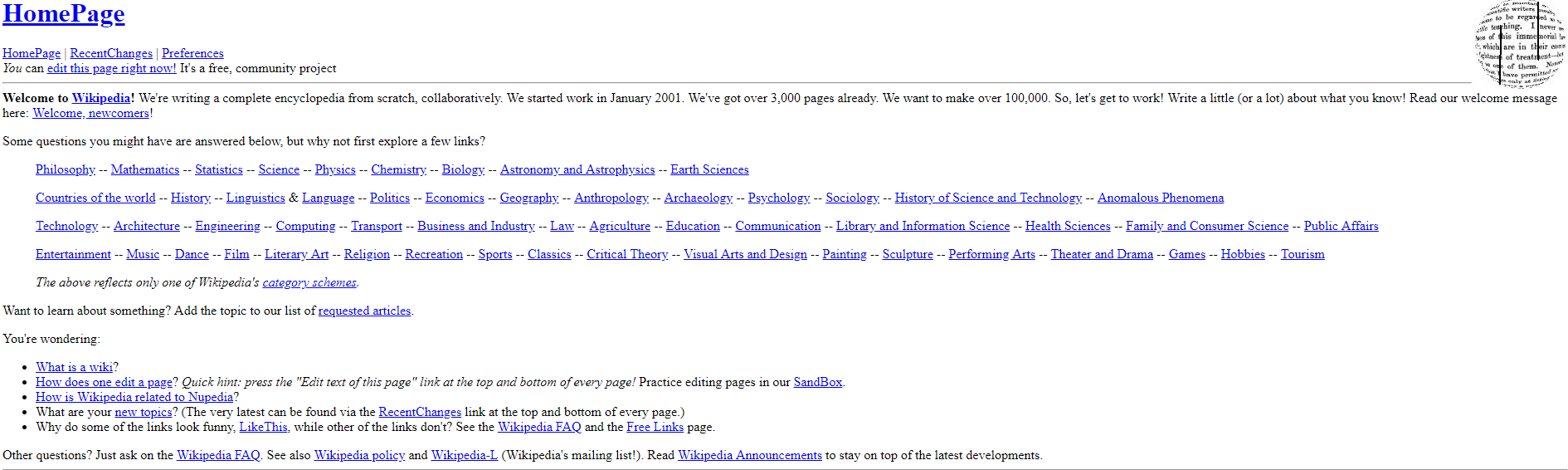Visit the Science topic link
Screen dimensions: 1568x470
point(279,169)
